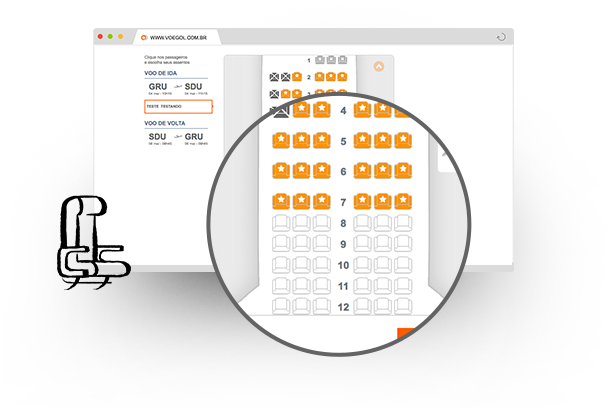Click the VOO DE VOLTA heading
609x408 pixels.
(x=166, y=122)
